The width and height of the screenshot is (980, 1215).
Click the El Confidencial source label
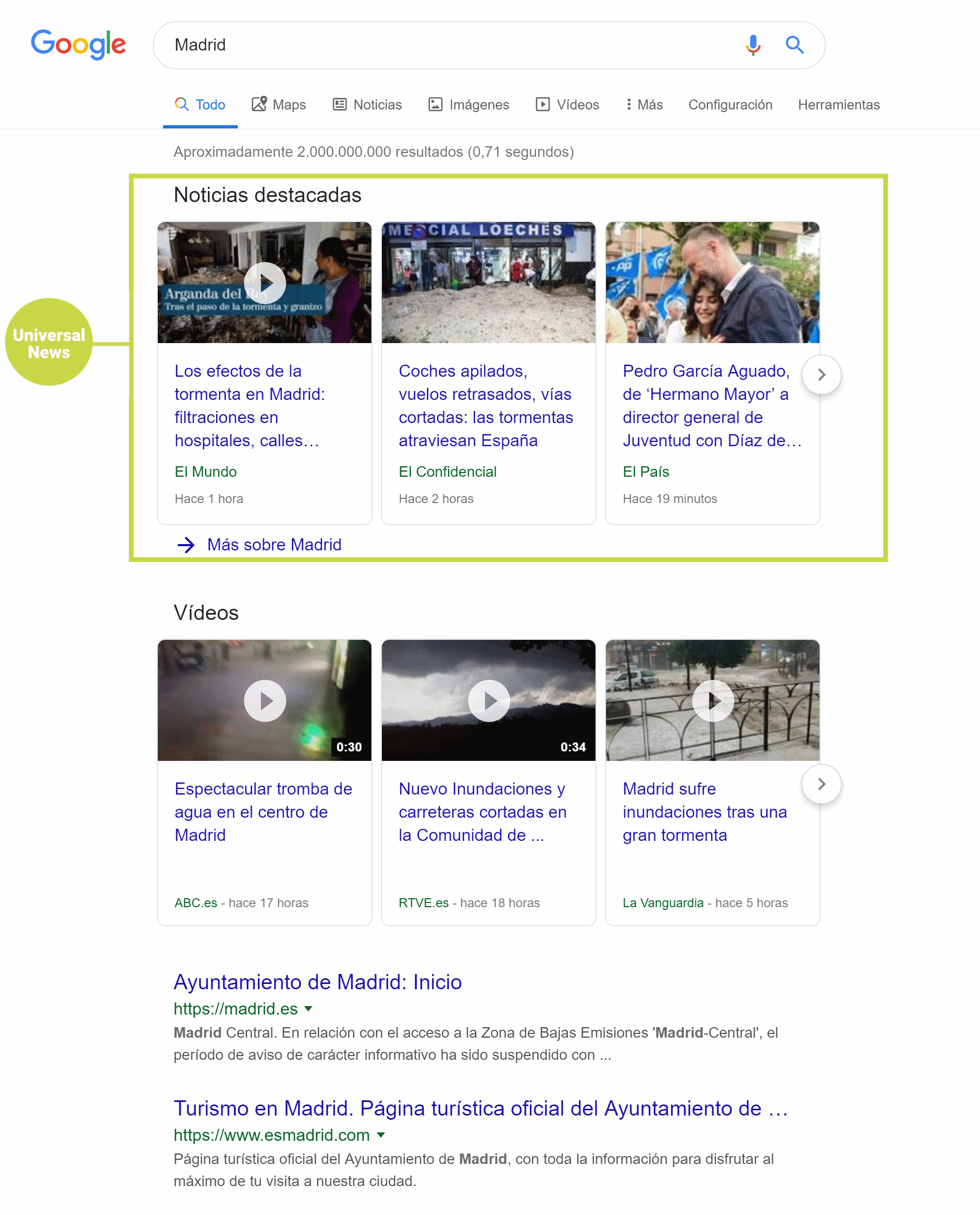pos(448,472)
